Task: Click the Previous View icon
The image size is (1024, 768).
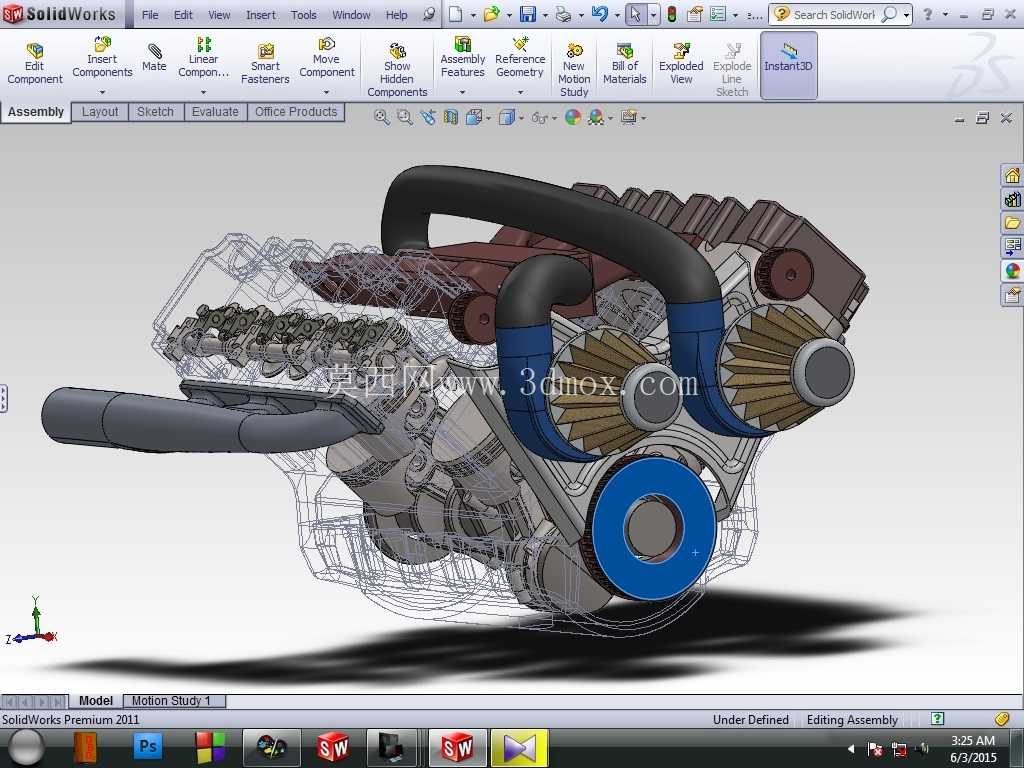Action: (428, 118)
